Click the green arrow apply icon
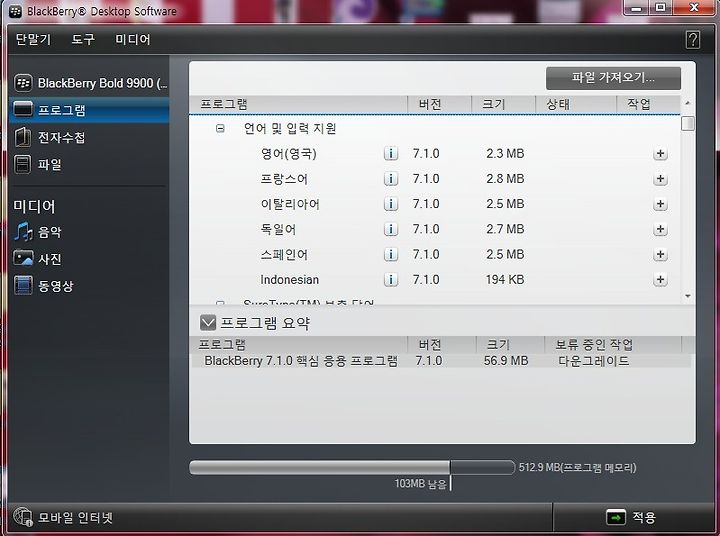 (616, 518)
